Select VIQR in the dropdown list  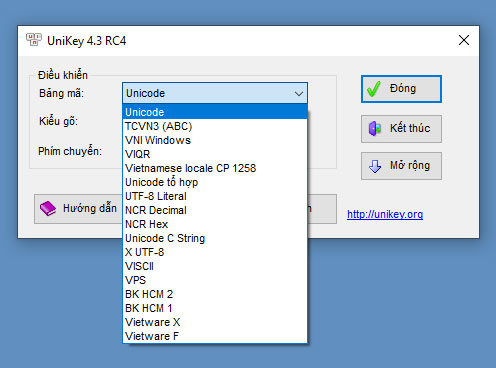[x=215, y=154]
